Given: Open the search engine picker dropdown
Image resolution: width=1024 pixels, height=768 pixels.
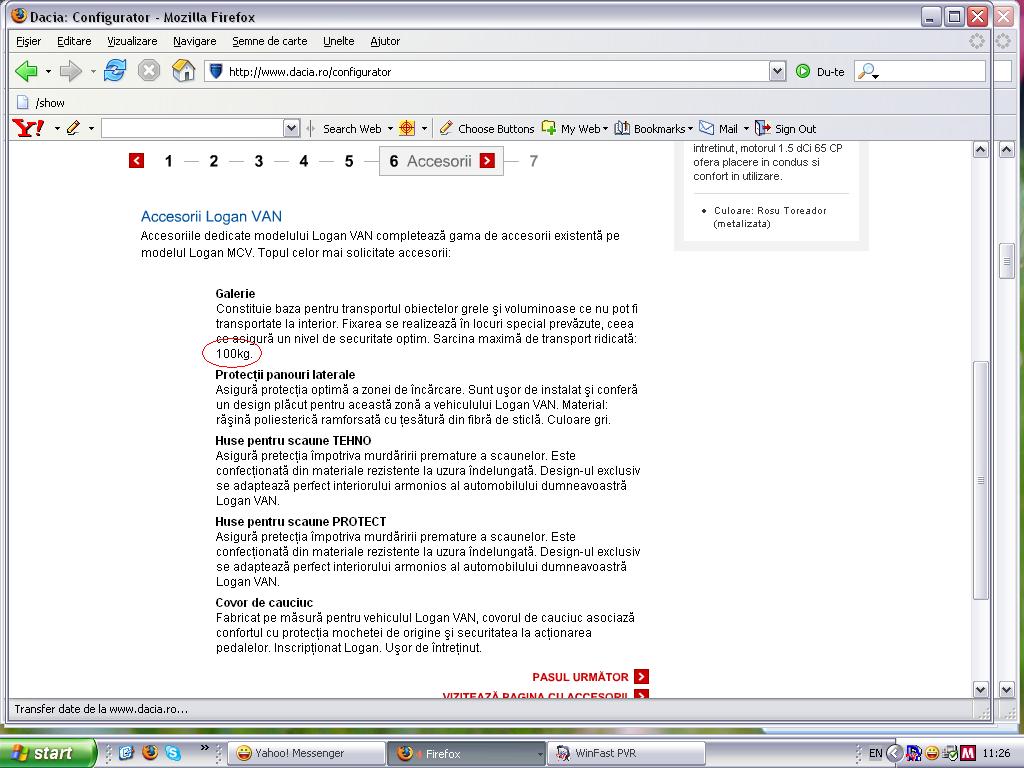Looking at the screenshot, I should click(869, 72).
